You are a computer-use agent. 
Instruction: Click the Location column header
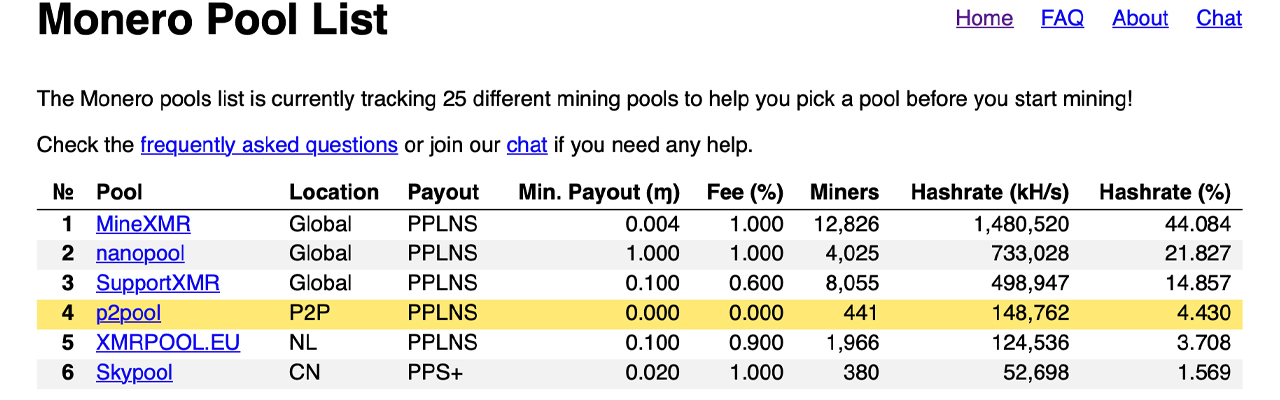pyautogui.click(x=334, y=193)
